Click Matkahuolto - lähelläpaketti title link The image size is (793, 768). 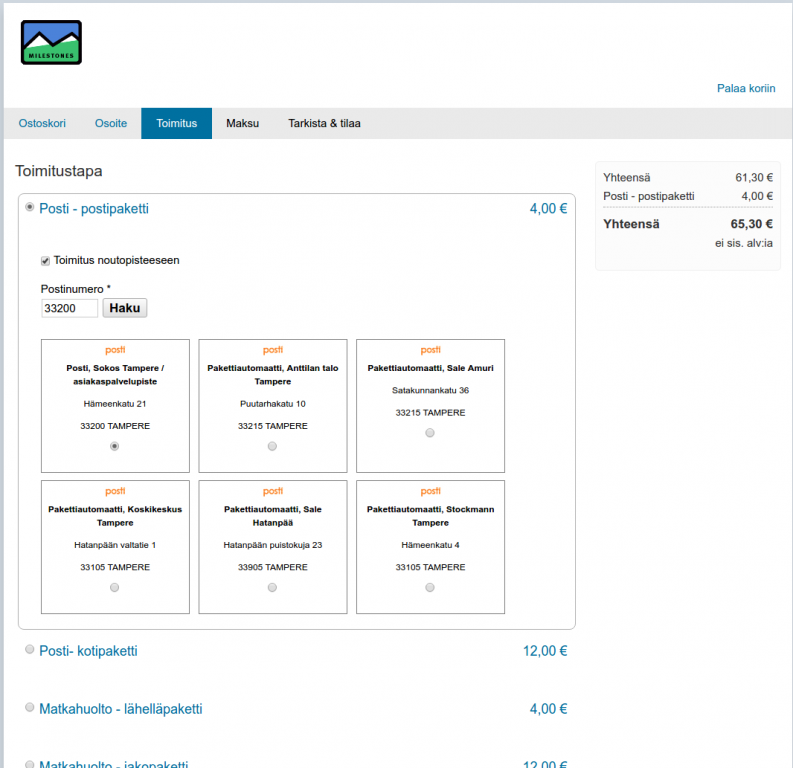coord(121,709)
